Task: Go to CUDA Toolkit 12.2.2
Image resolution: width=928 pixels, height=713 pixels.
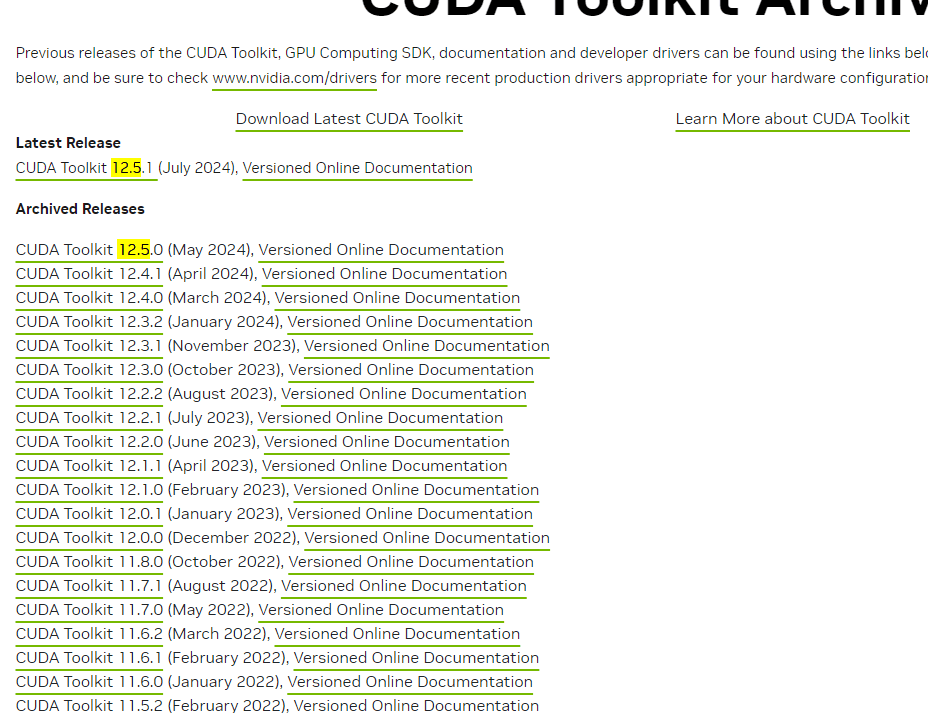Action: tap(89, 393)
